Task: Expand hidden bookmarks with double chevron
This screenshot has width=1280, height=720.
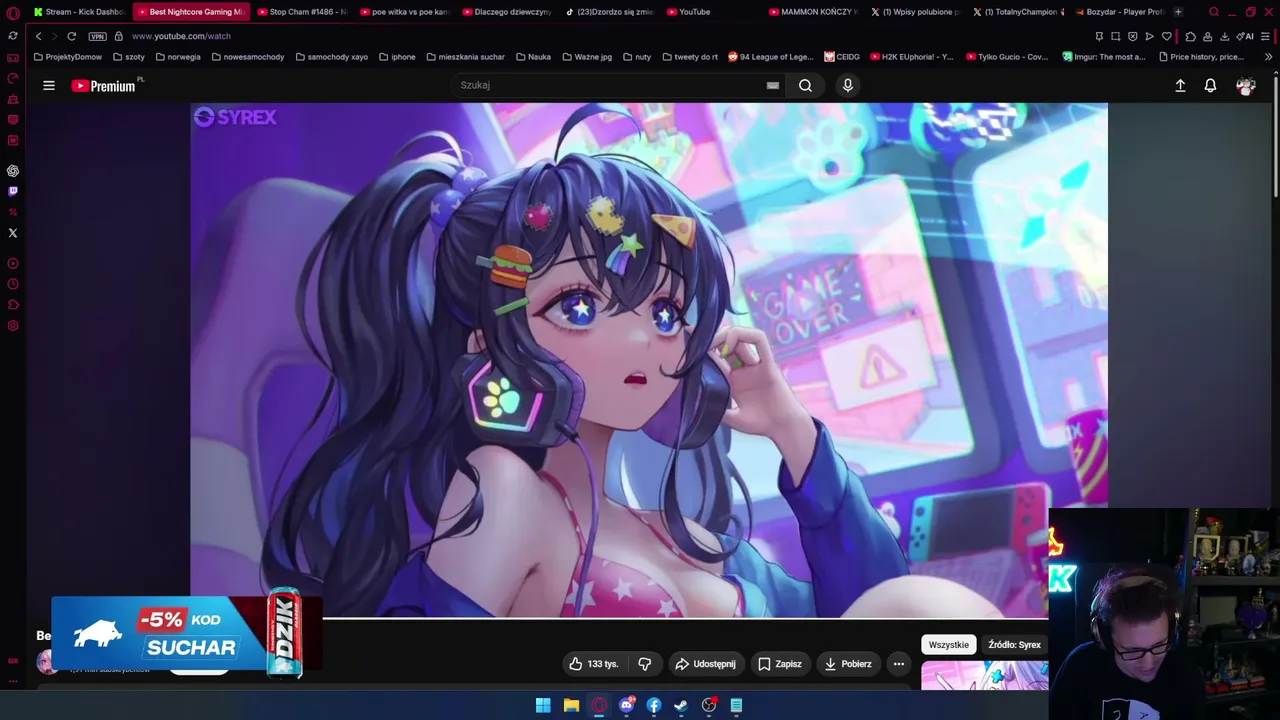Action: click(1268, 57)
